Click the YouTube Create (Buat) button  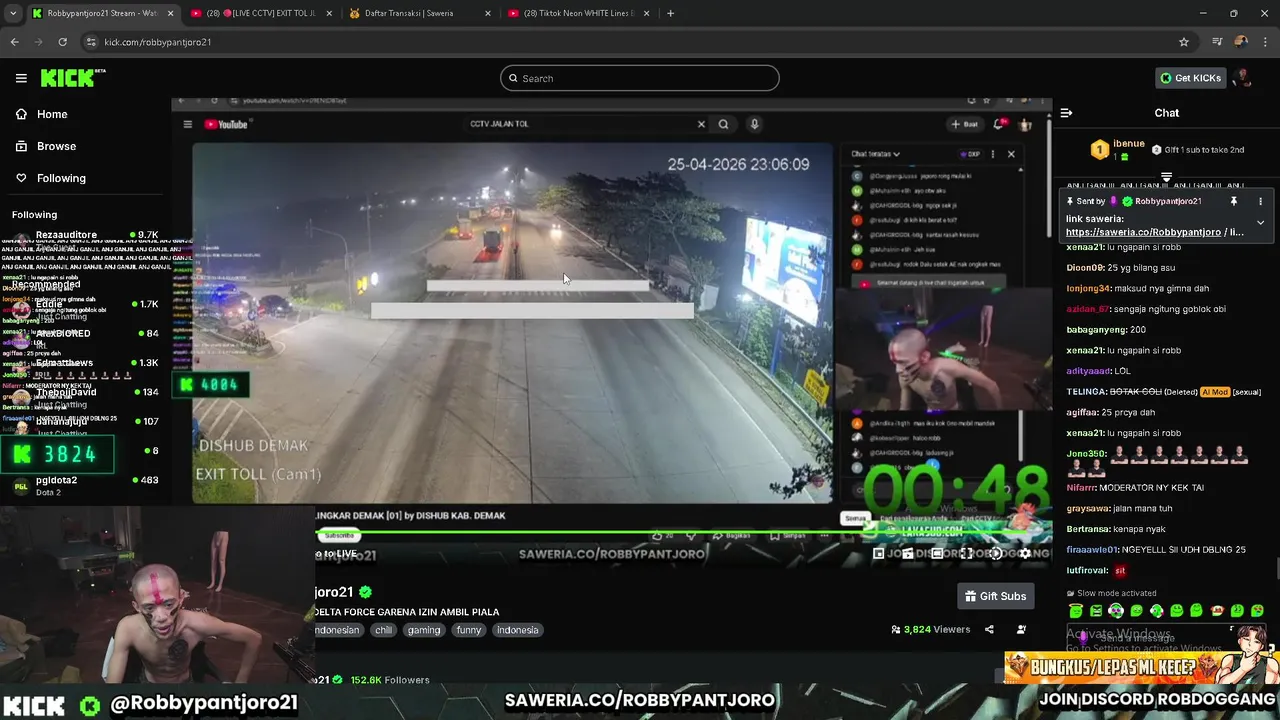coord(965,124)
